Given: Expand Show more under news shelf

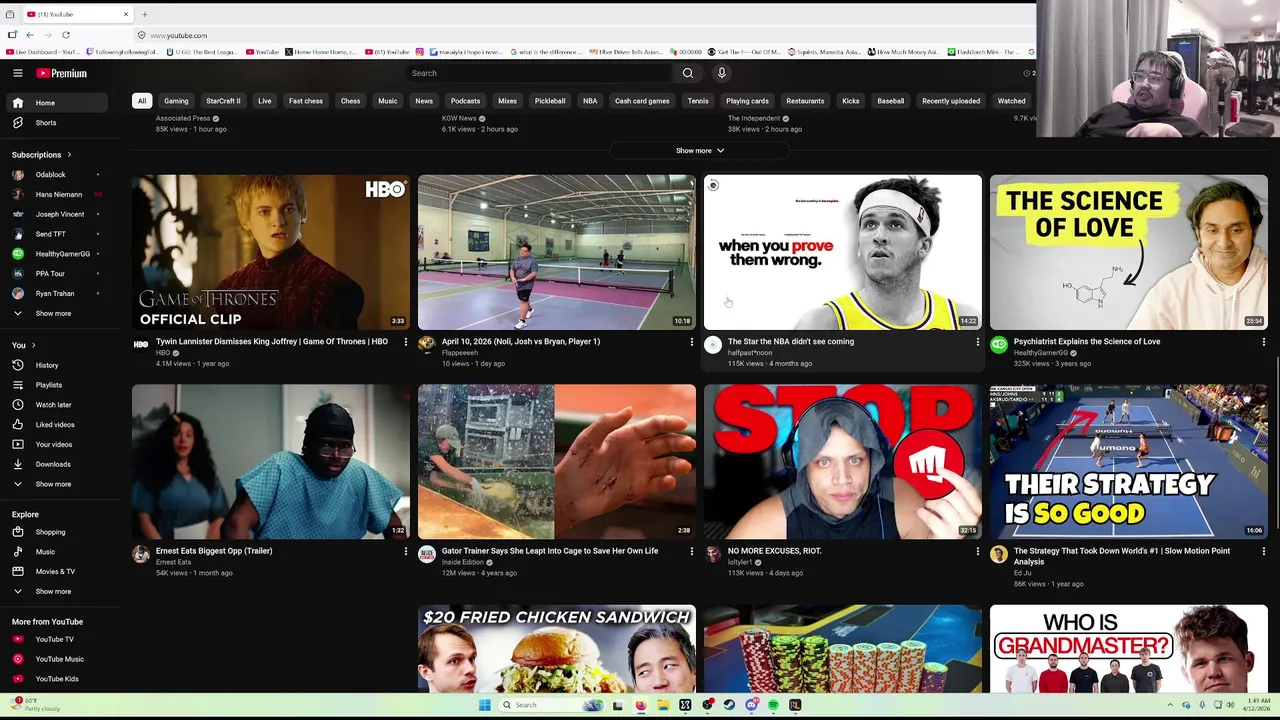Looking at the screenshot, I should pyautogui.click(x=699, y=151).
